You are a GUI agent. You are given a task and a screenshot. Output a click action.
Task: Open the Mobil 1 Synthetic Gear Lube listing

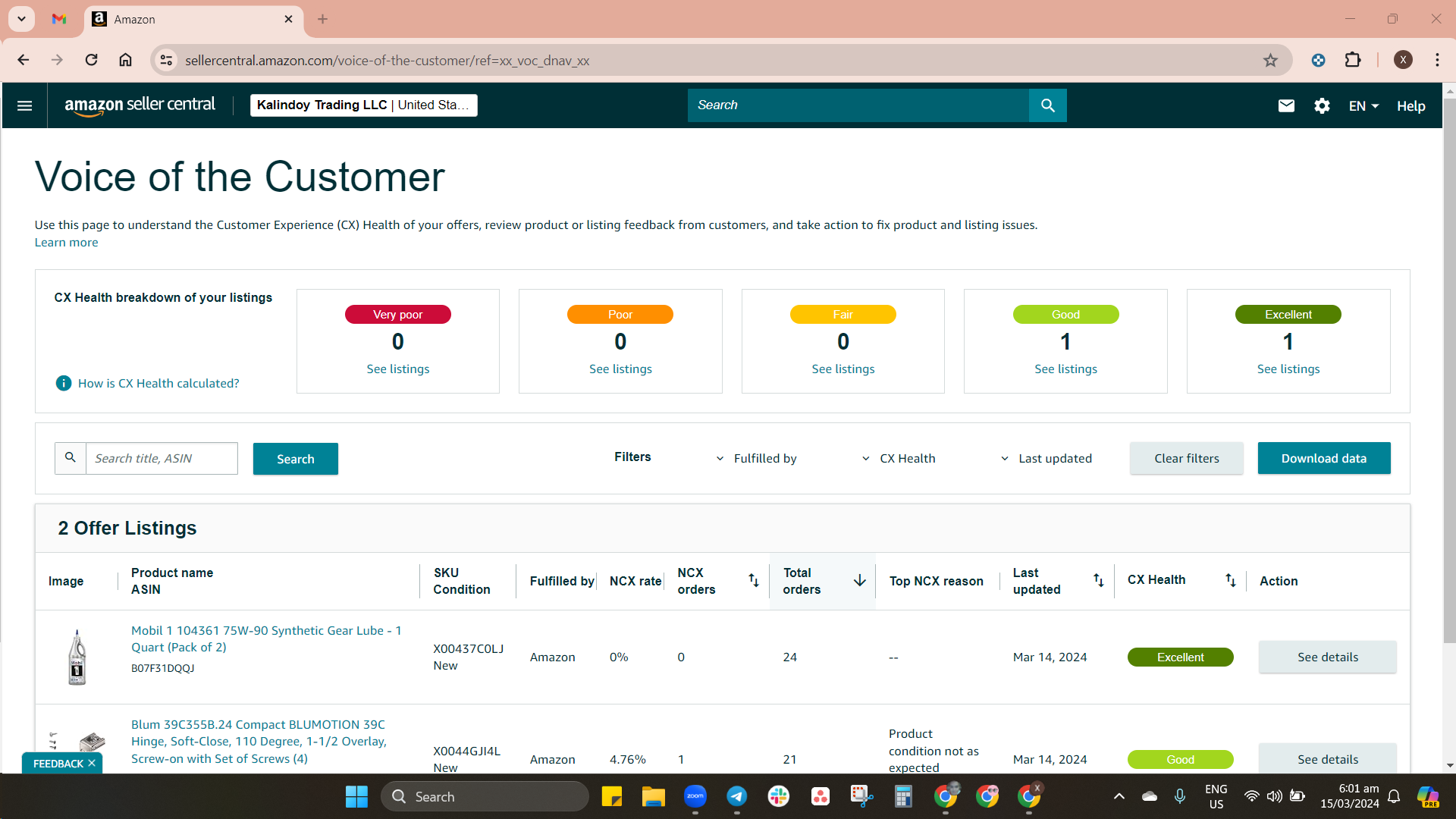[266, 639]
